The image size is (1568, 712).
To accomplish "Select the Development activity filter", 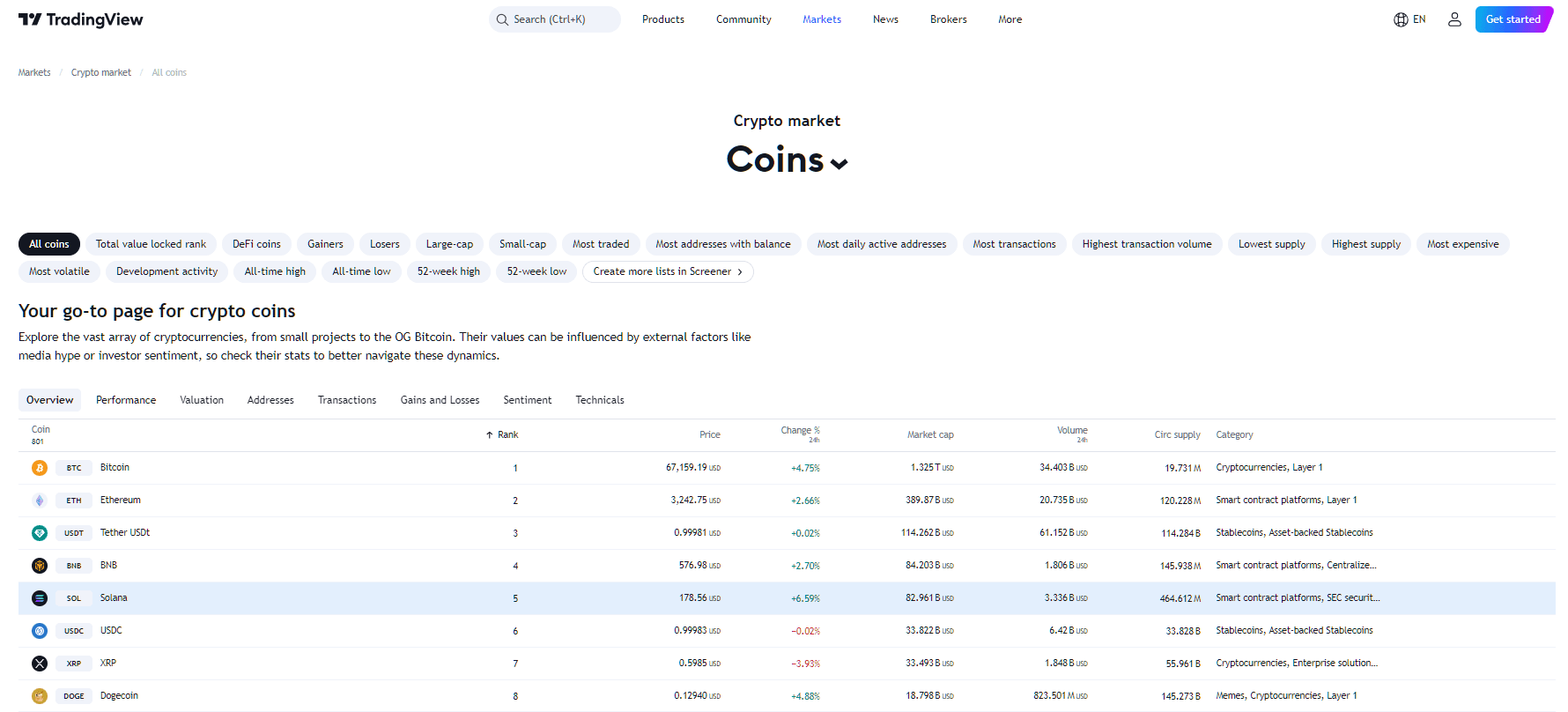I will pyautogui.click(x=167, y=271).
